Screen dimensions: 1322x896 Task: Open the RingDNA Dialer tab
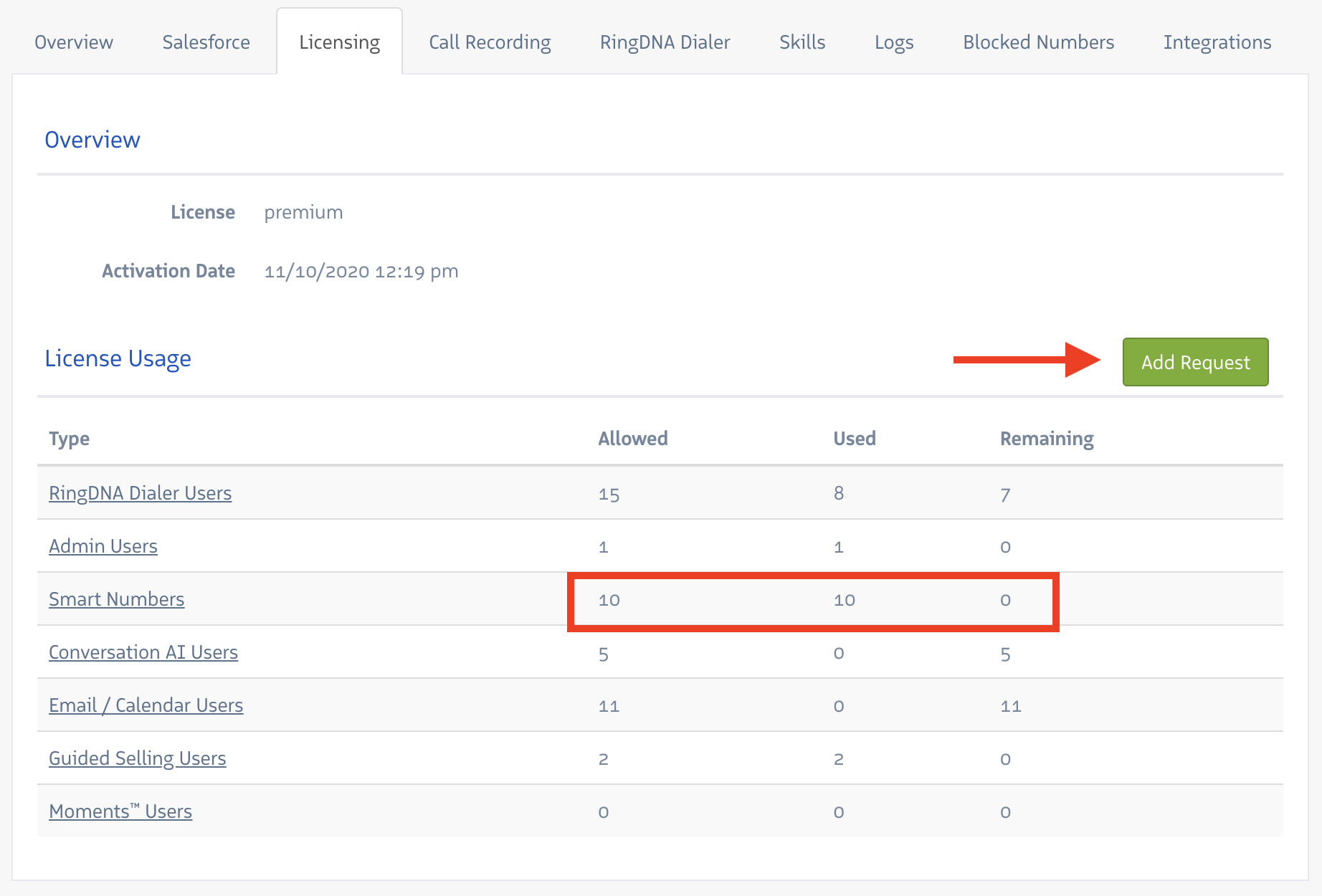(x=665, y=42)
